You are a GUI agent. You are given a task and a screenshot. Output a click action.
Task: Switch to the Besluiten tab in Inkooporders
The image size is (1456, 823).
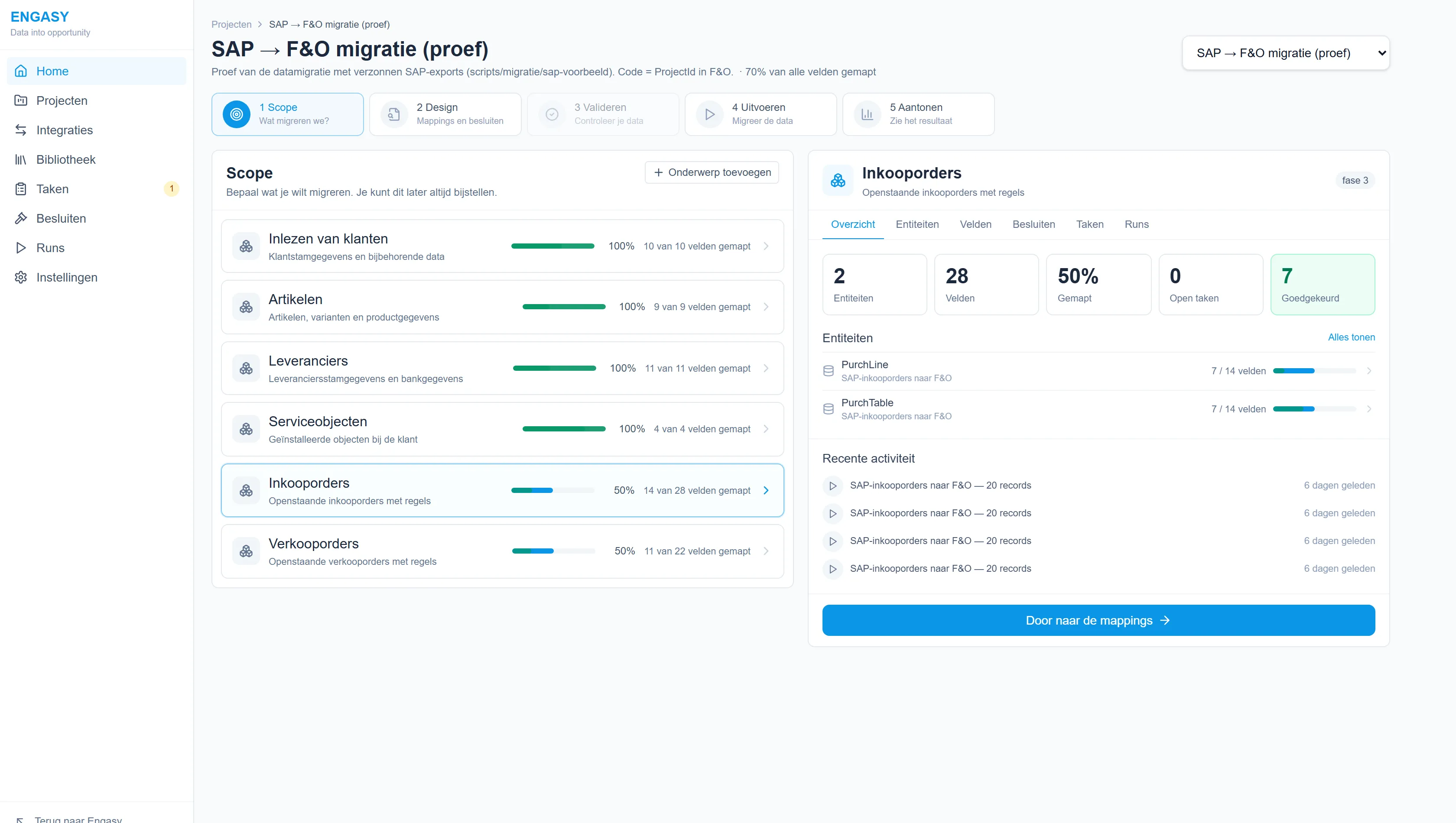click(x=1033, y=224)
